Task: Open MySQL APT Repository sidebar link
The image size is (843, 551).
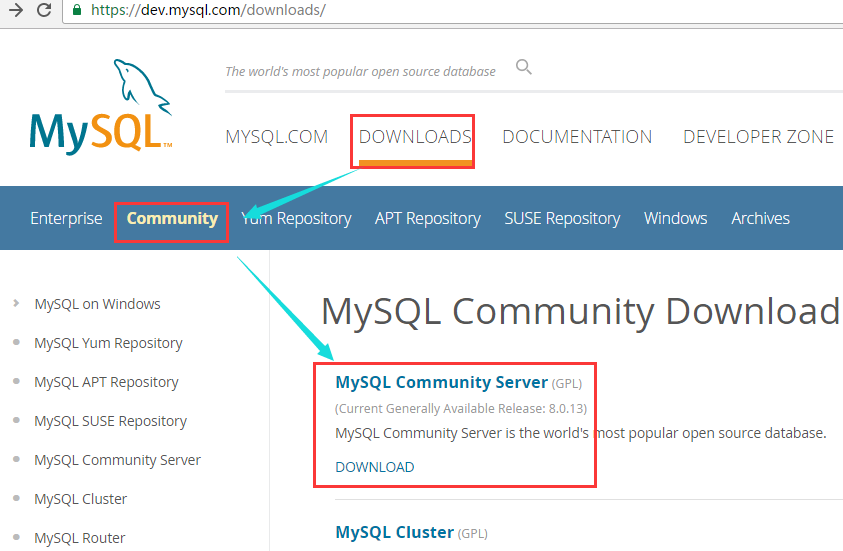Action: (106, 382)
